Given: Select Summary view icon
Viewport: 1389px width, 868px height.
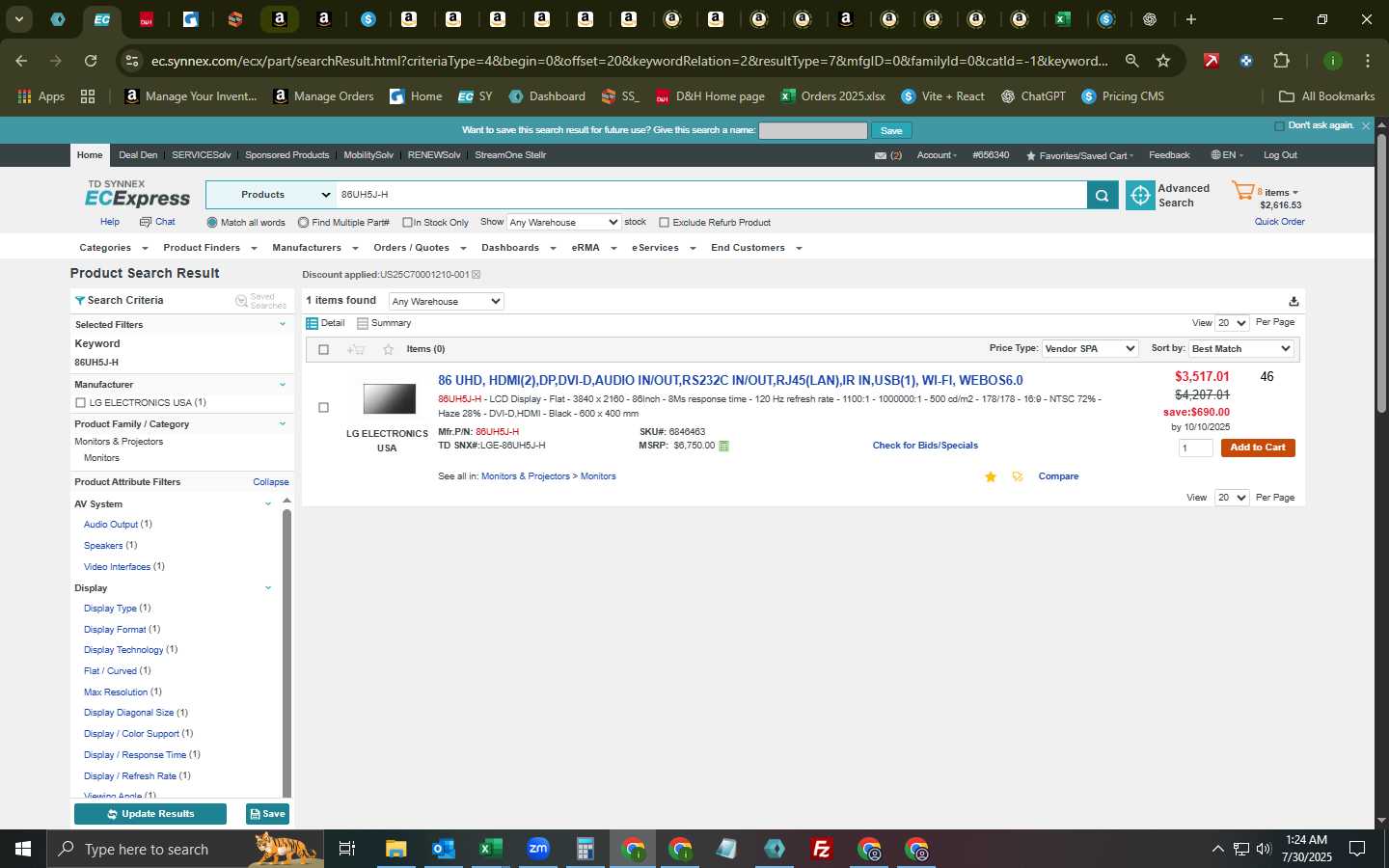Looking at the screenshot, I should [x=363, y=323].
